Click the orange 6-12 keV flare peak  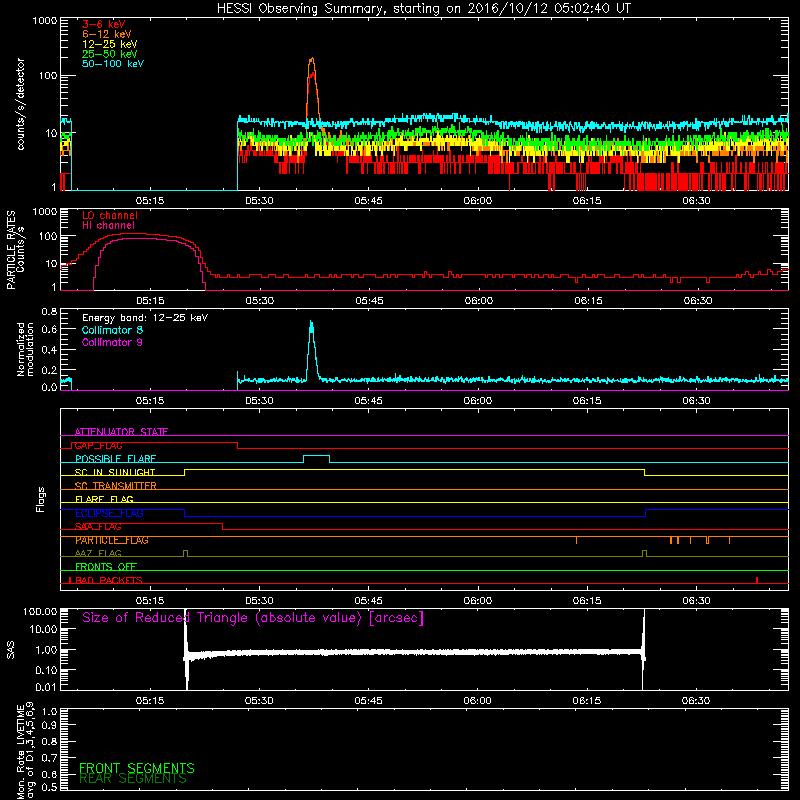(x=312, y=61)
